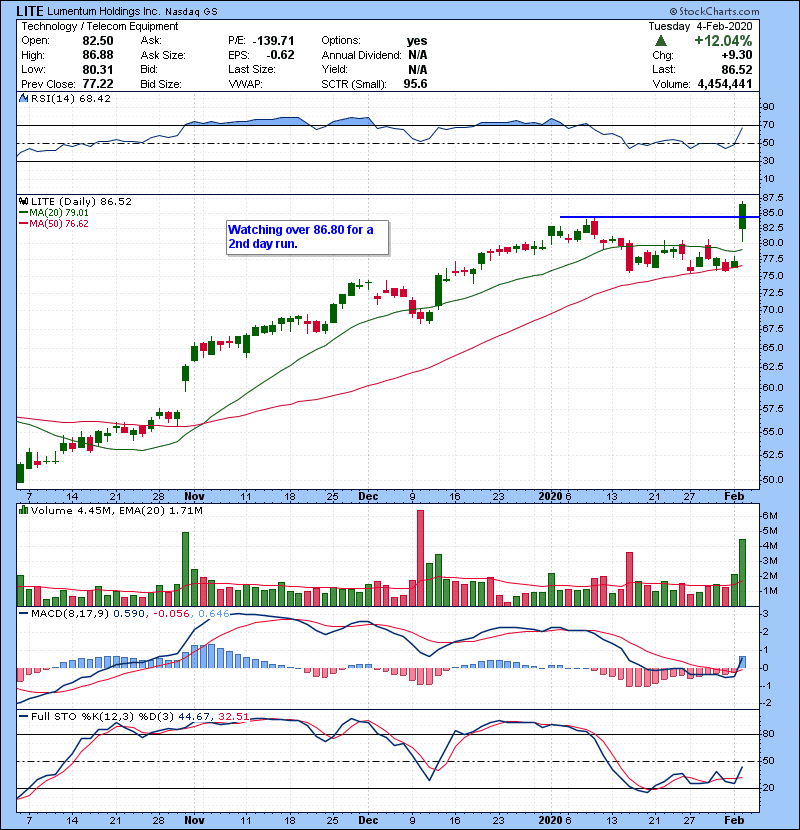Click the candlestick icon beside LITE (Daily)
Image resolution: width=800 pixels, height=830 pixels.
click(x=23, y=201)
